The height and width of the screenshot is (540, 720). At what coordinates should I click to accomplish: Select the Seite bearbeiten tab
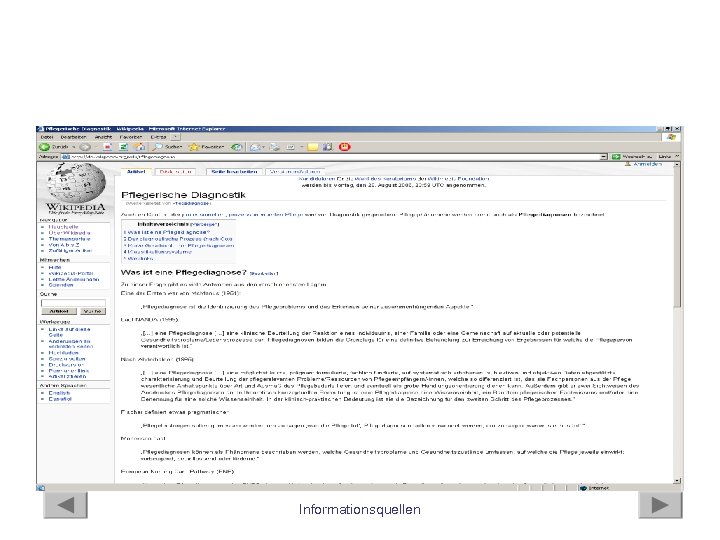(234, 172)
